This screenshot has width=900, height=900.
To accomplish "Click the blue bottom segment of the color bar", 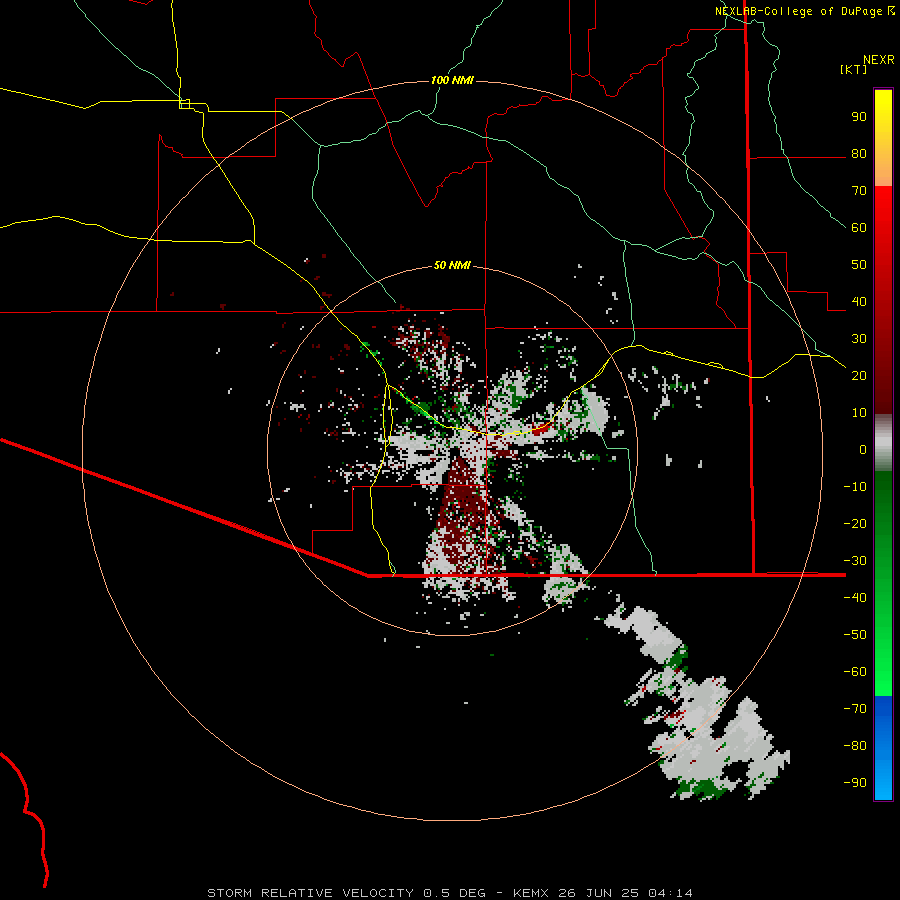I will click(883, 748).
